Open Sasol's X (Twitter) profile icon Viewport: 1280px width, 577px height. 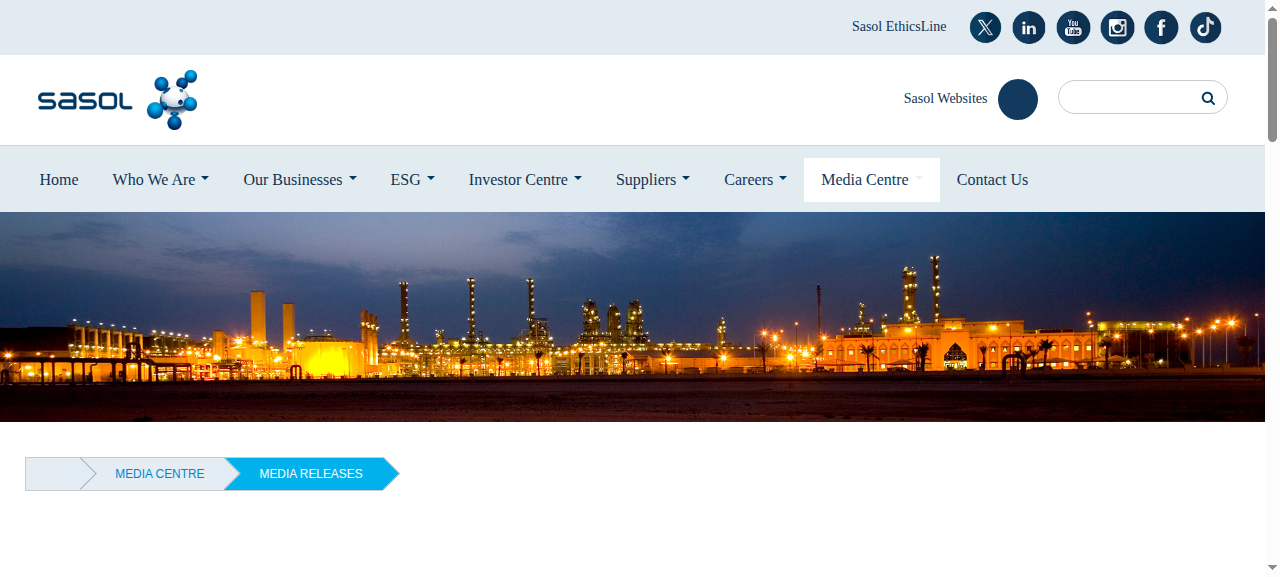[x=985, y=27]
